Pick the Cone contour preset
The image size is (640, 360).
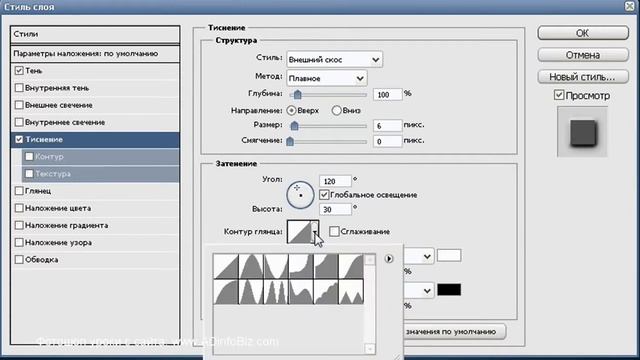[x=251, y=266]
